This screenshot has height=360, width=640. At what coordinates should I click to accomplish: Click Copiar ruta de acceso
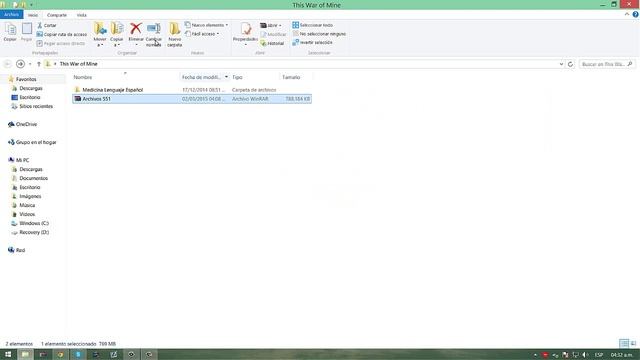click(62, 34)
